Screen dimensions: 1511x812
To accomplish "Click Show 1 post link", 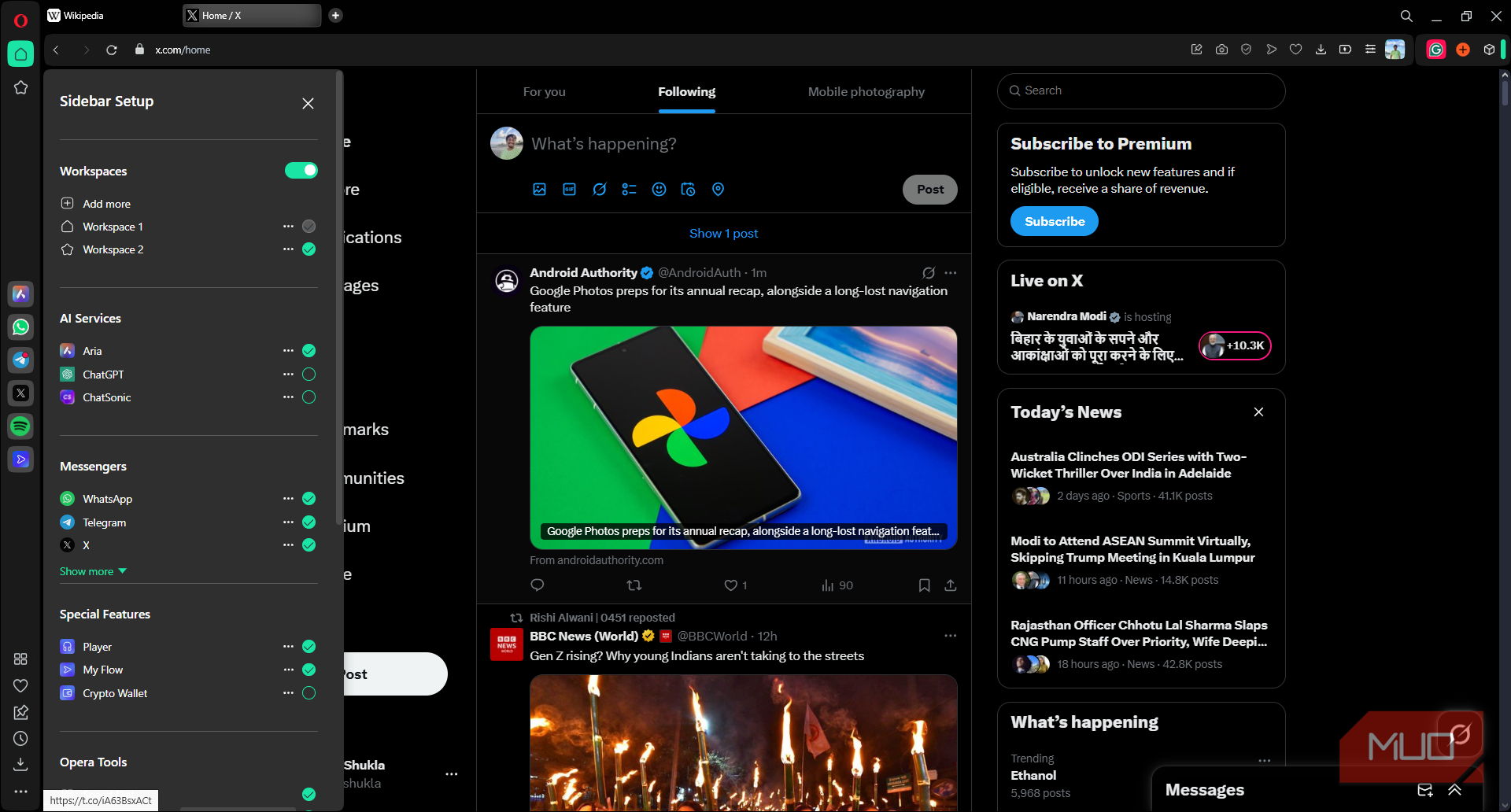I will (x=723, y=233).
